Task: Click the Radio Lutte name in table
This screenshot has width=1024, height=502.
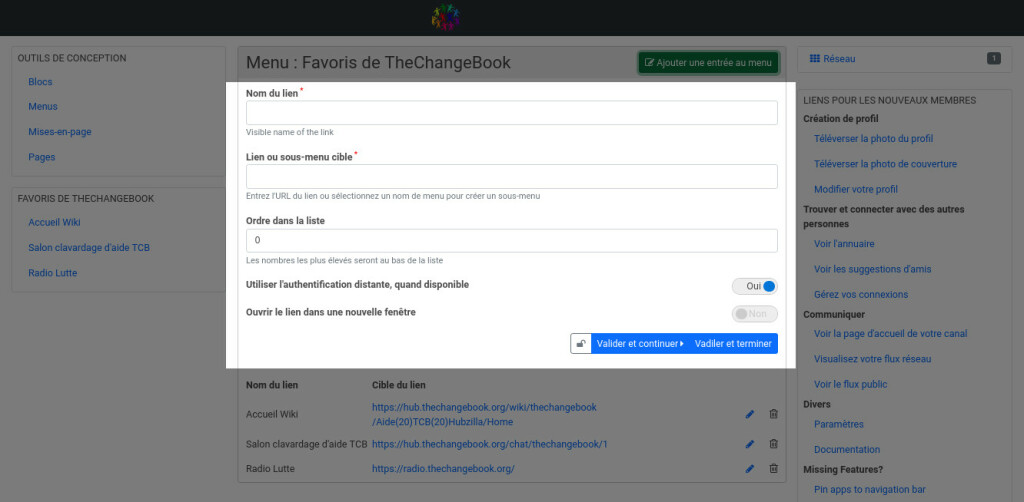Action: click(270, 469)
